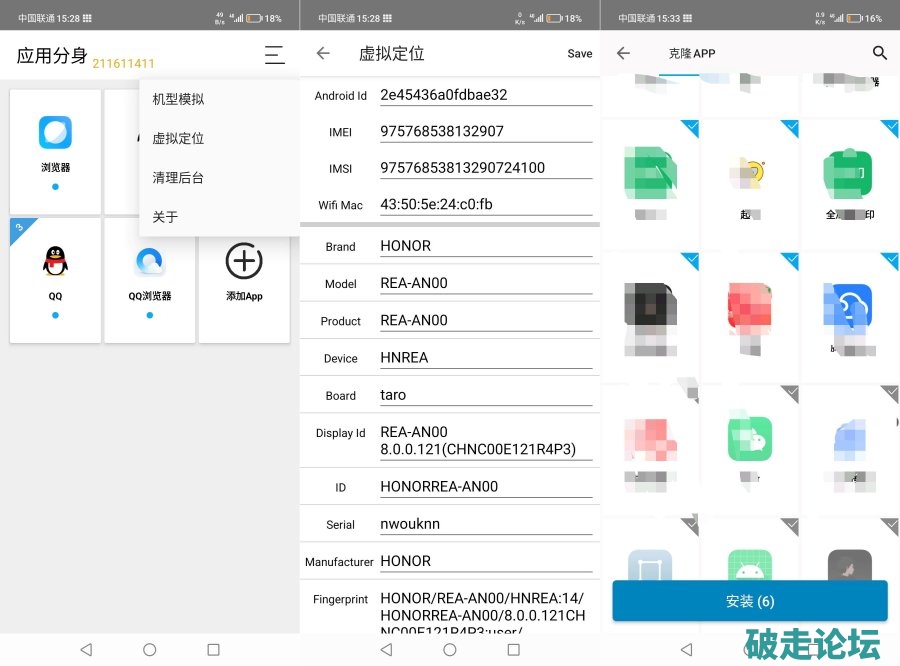900x666 pixels.
Task: Edit the Wifi Mac address field
Action: click(485, 204)
